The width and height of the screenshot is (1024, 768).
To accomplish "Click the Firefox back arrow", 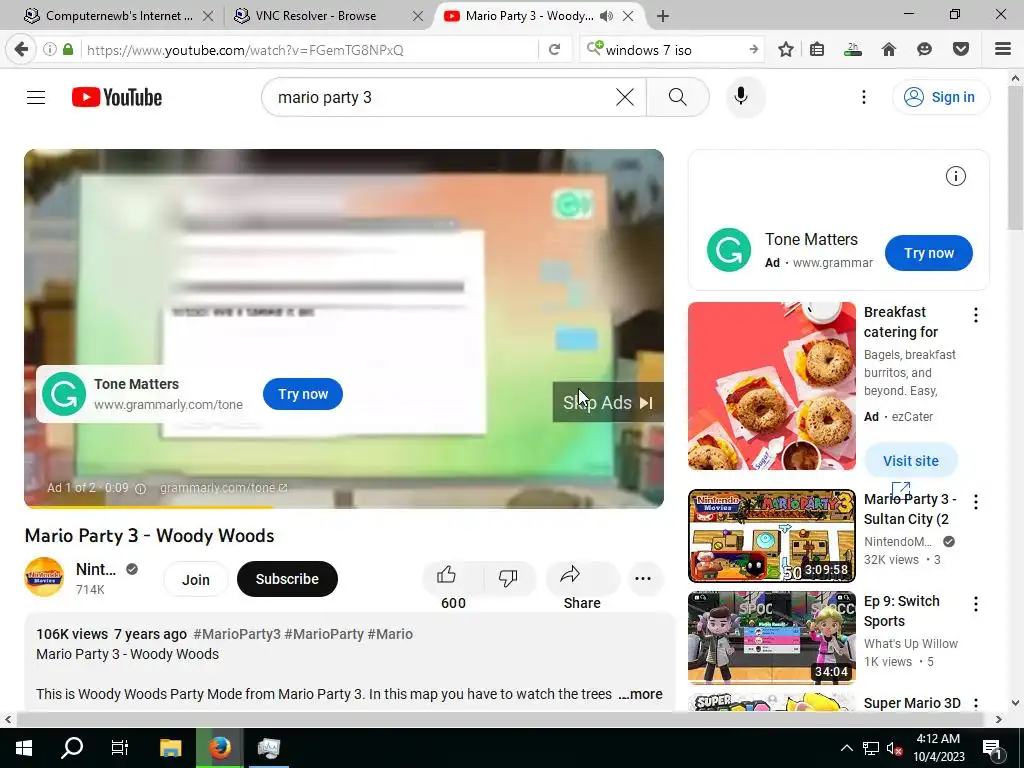I will pyautogui.click(x=21, y=49).
